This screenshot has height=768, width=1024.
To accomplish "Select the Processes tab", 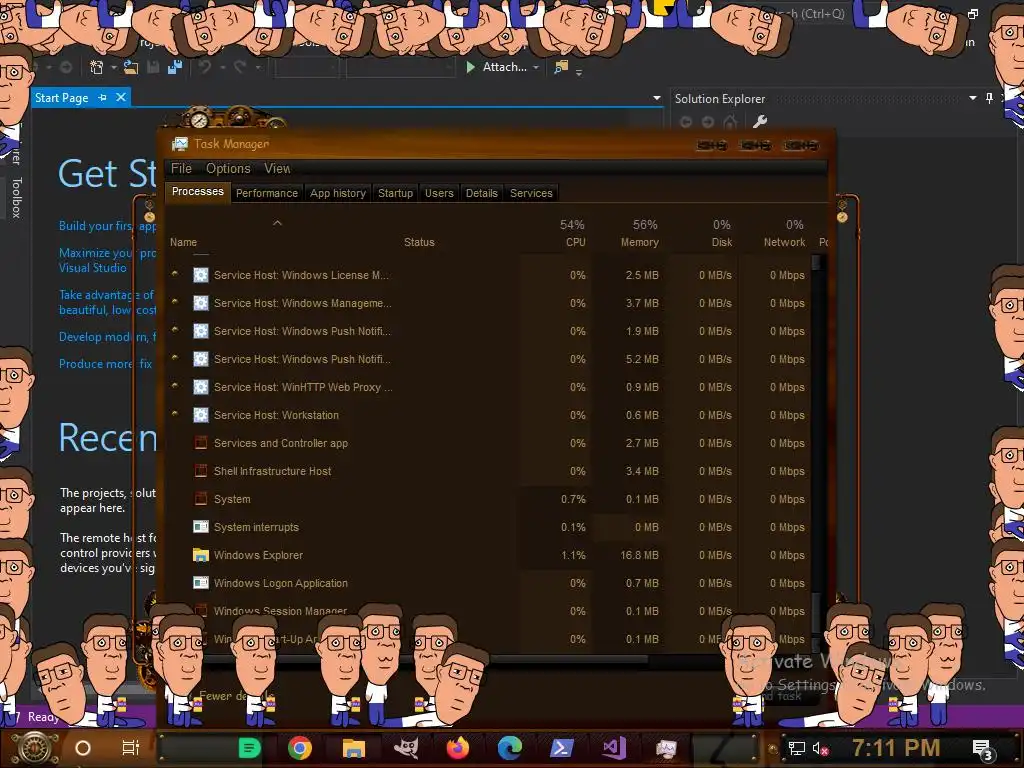I will click(198, 191).
